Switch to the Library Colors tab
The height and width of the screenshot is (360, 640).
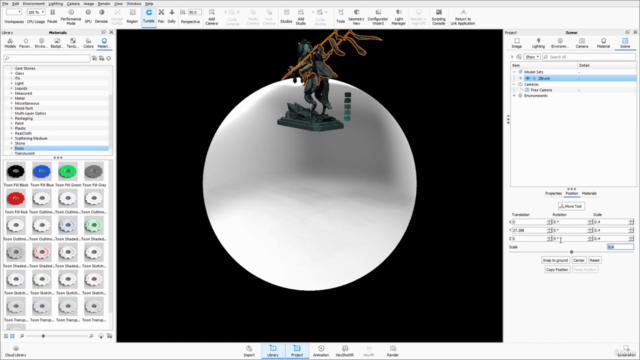coord(89,43)
